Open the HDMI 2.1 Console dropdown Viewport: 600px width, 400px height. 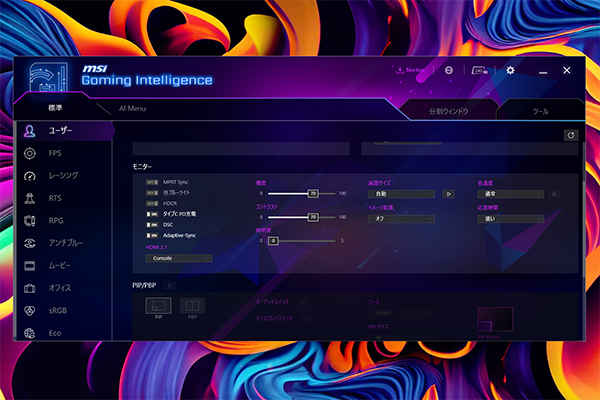[178, 258]
